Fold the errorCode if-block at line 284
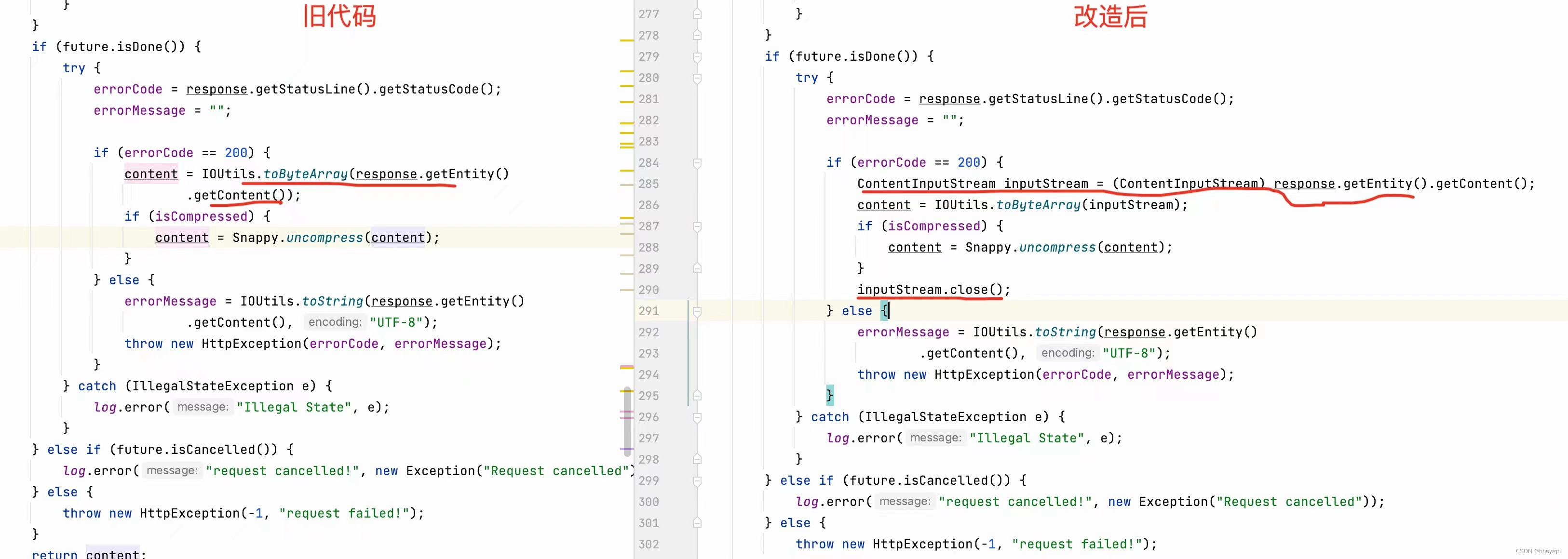This screenshot has width=1568, height=559. (x=697, y=162)
